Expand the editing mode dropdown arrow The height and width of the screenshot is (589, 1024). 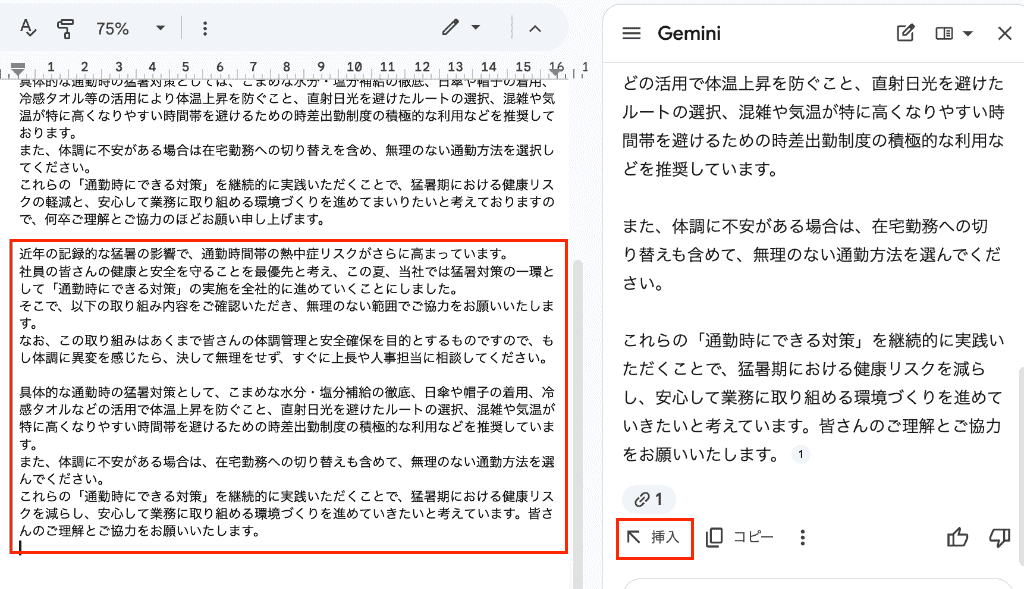pos(475,27)
